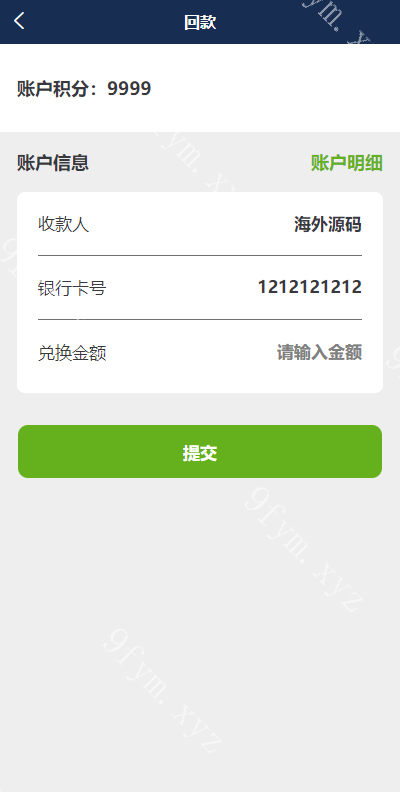Go back using the header arrow
Image resolution: width=400 pixels, height=792 pixels.
click(19, 21)
